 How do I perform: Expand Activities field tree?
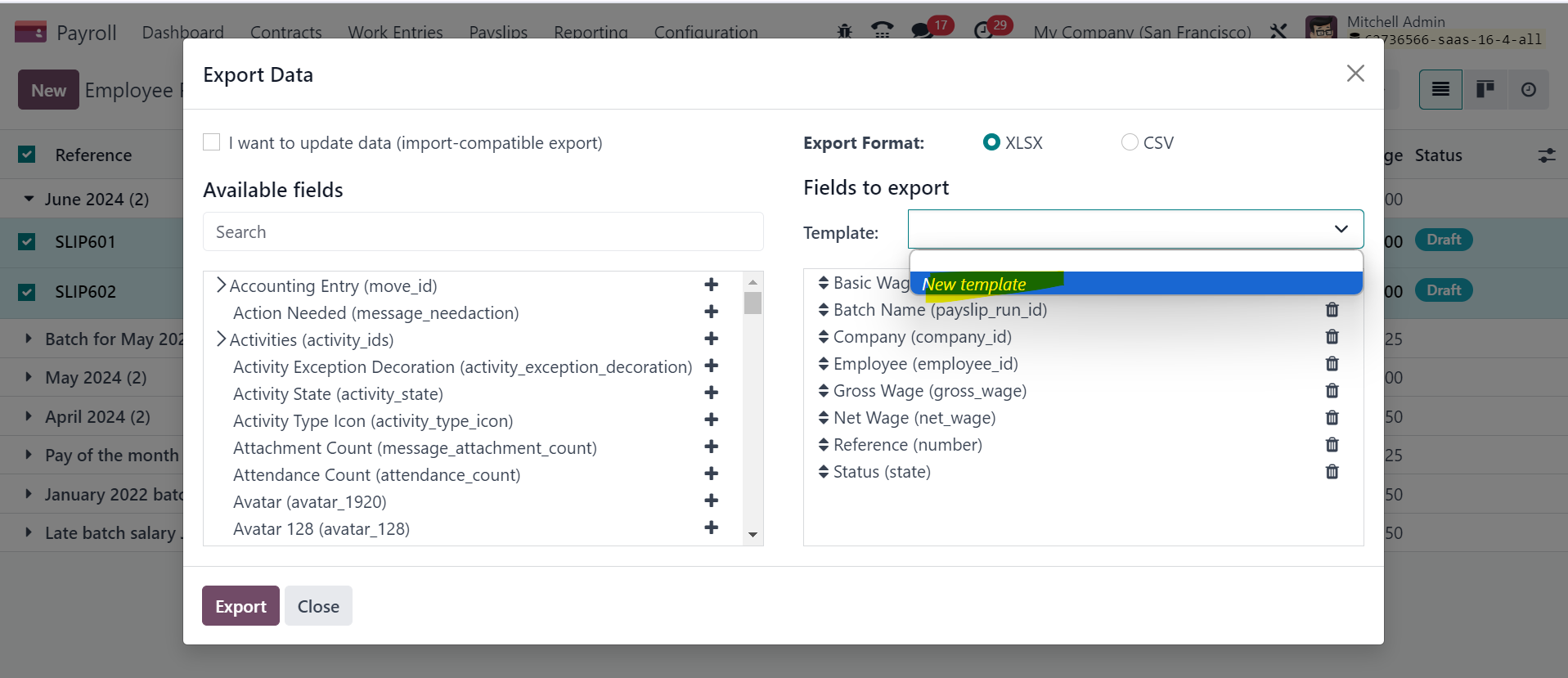click(221, 339)
